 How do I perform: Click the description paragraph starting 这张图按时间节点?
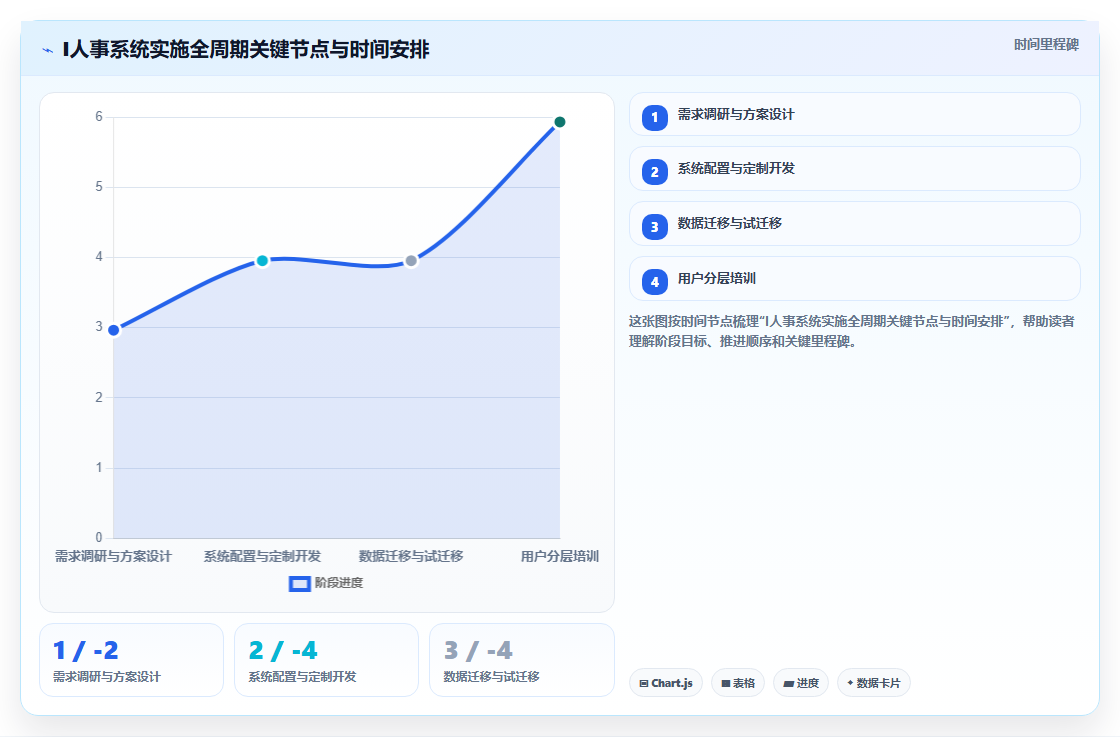[851, 331]
